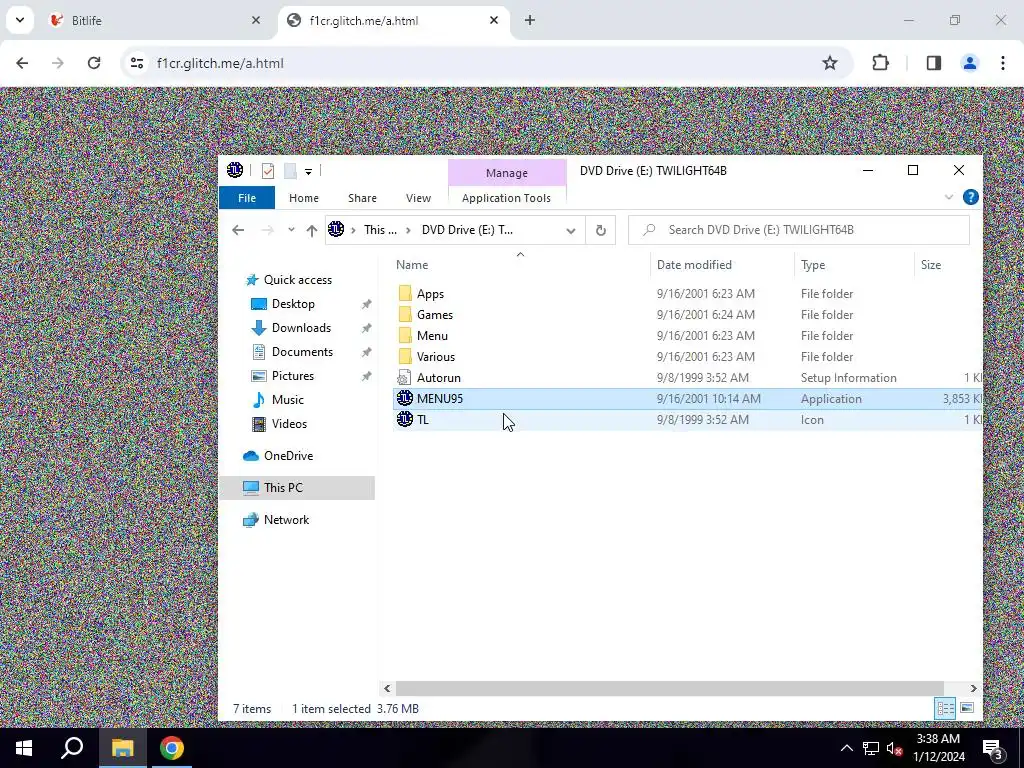
Task: Open the Share ribbon tab
Action: 362,198
